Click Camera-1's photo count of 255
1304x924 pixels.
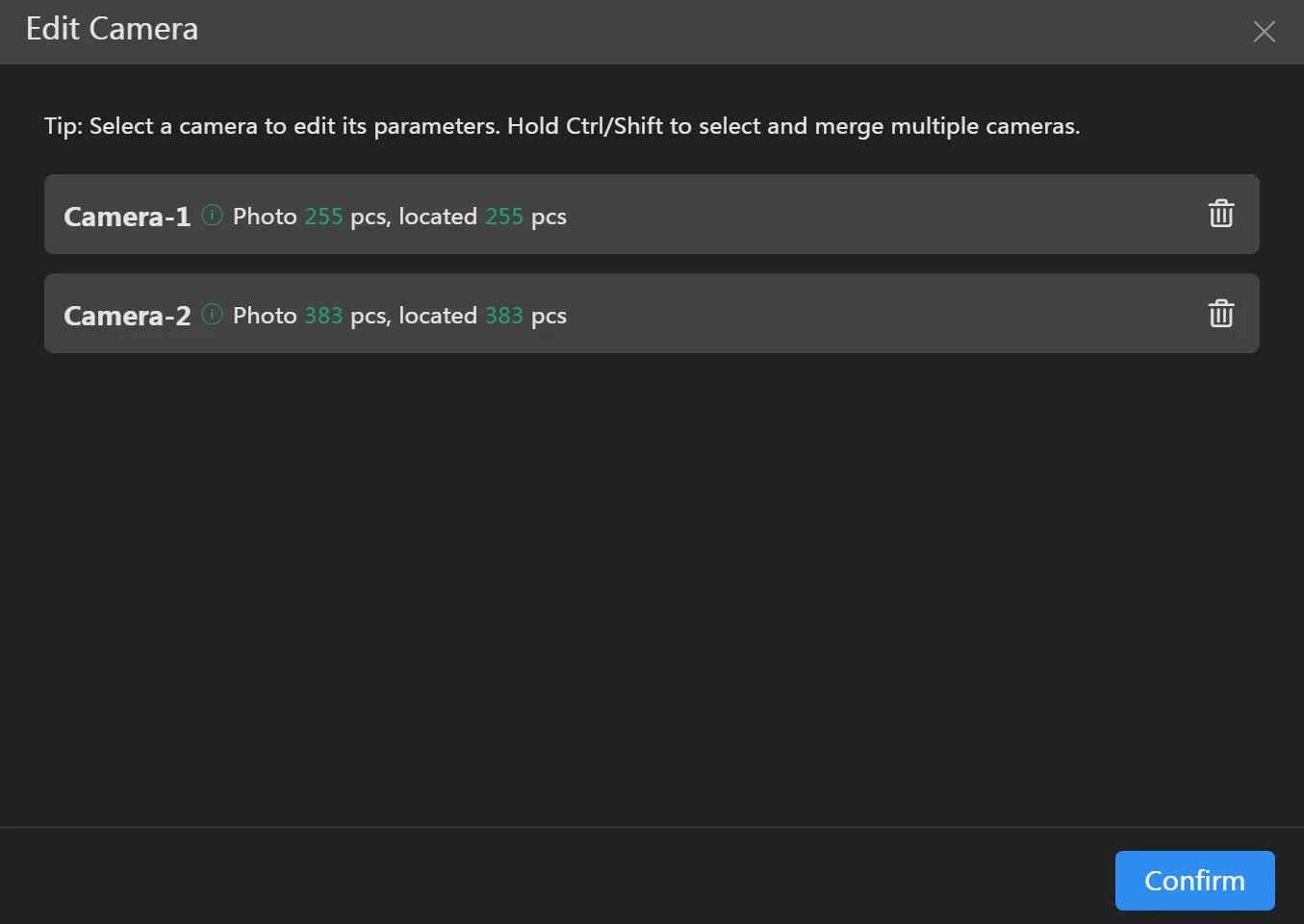(x=323, y=217)
